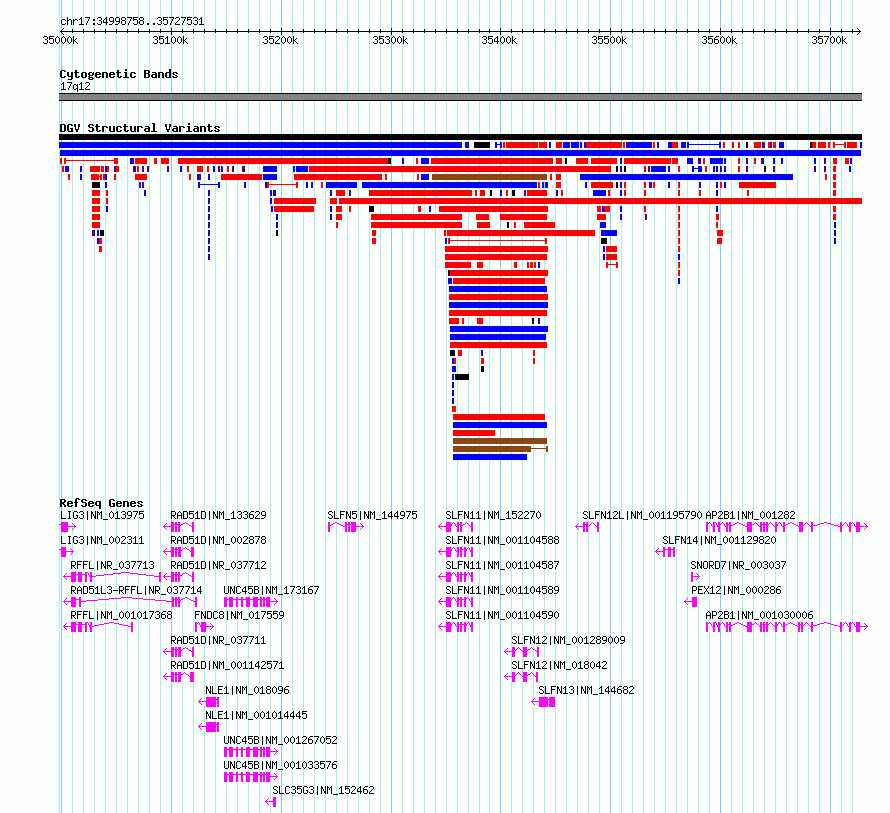Click SLC35G3|NM_152462 gene label
This screenshot has height=813, width=890.
point(324,790)
